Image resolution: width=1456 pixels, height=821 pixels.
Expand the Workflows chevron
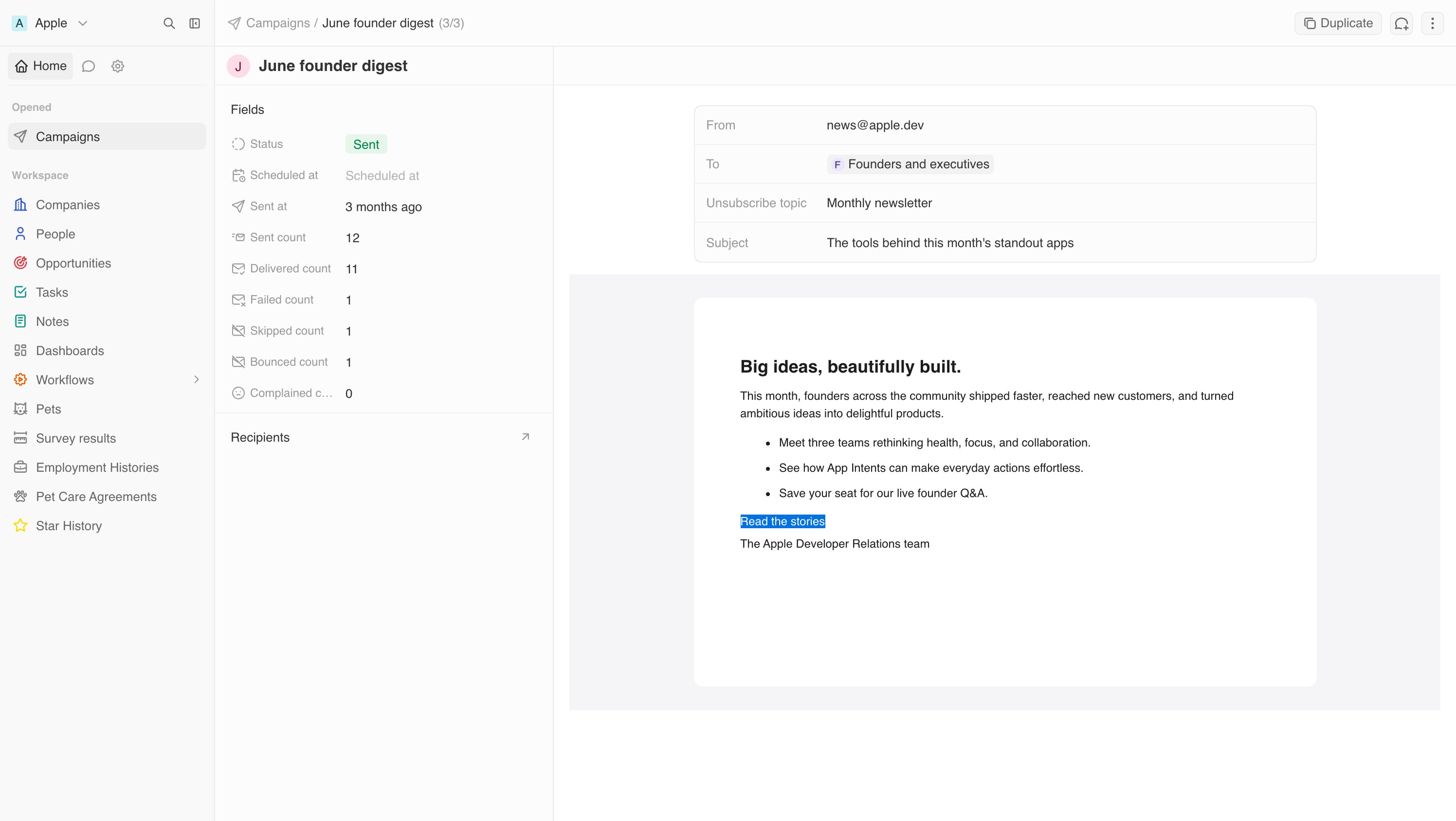point(196,379)
